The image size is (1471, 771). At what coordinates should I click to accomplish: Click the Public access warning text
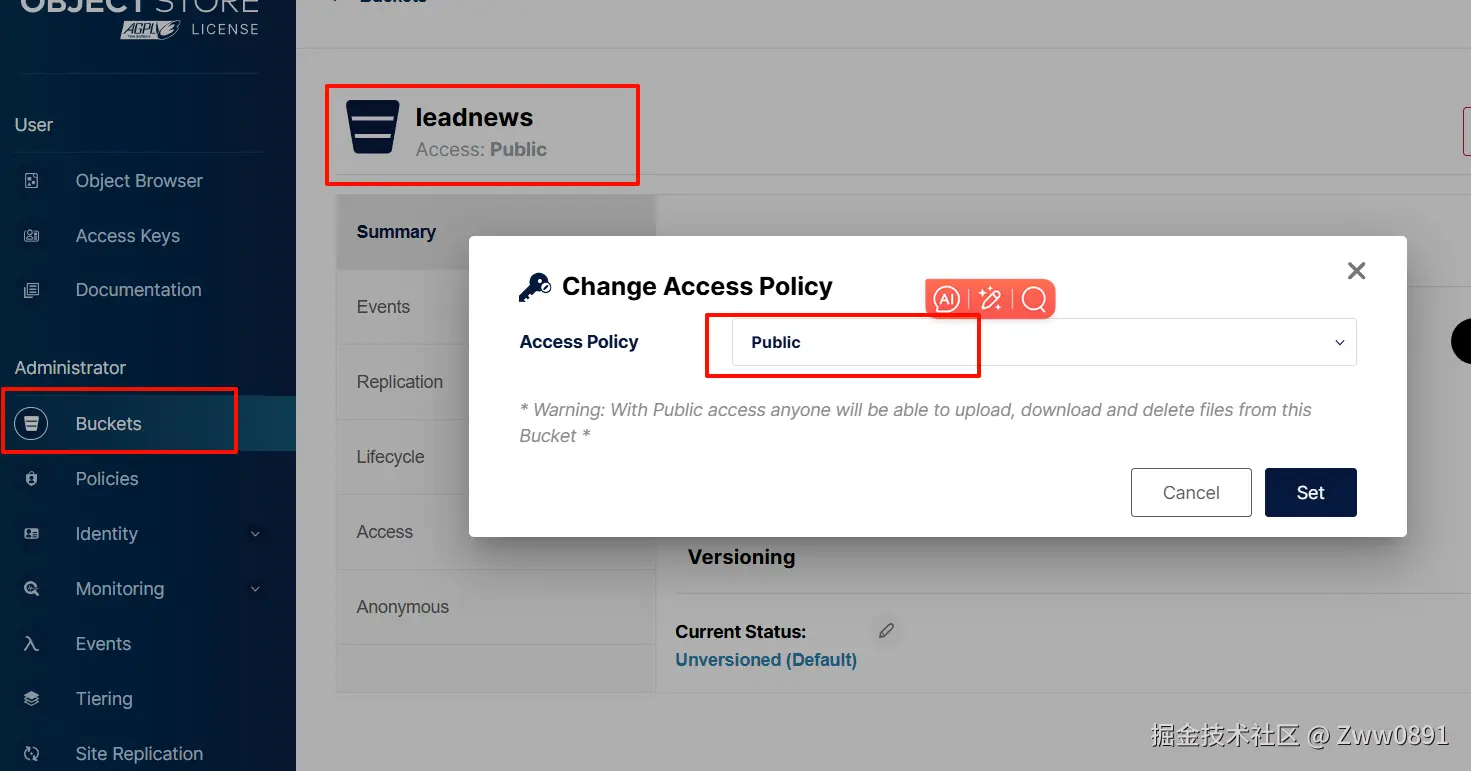pyautogui.click(x=916, y=423)
